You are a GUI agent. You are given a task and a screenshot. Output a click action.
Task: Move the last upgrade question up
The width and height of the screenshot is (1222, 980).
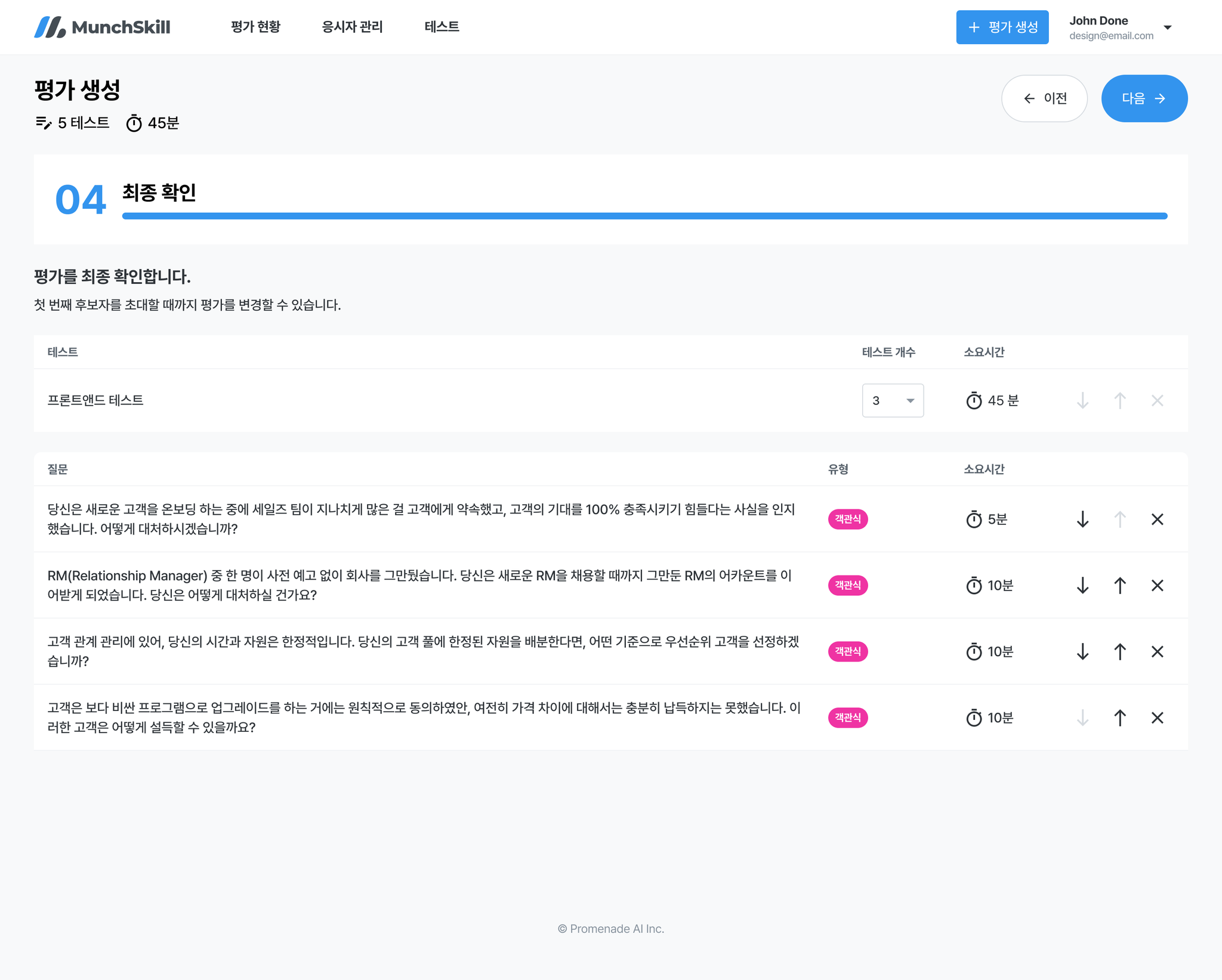click(x=1120, y=718)
